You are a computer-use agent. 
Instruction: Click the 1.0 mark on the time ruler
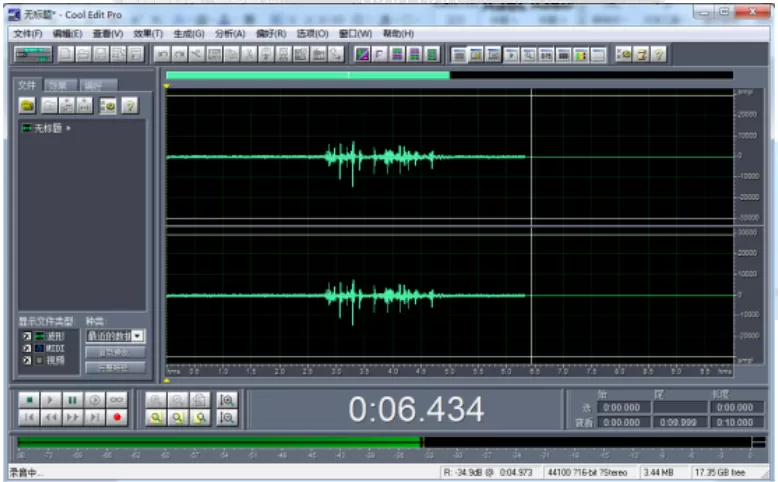coord(223,371)
